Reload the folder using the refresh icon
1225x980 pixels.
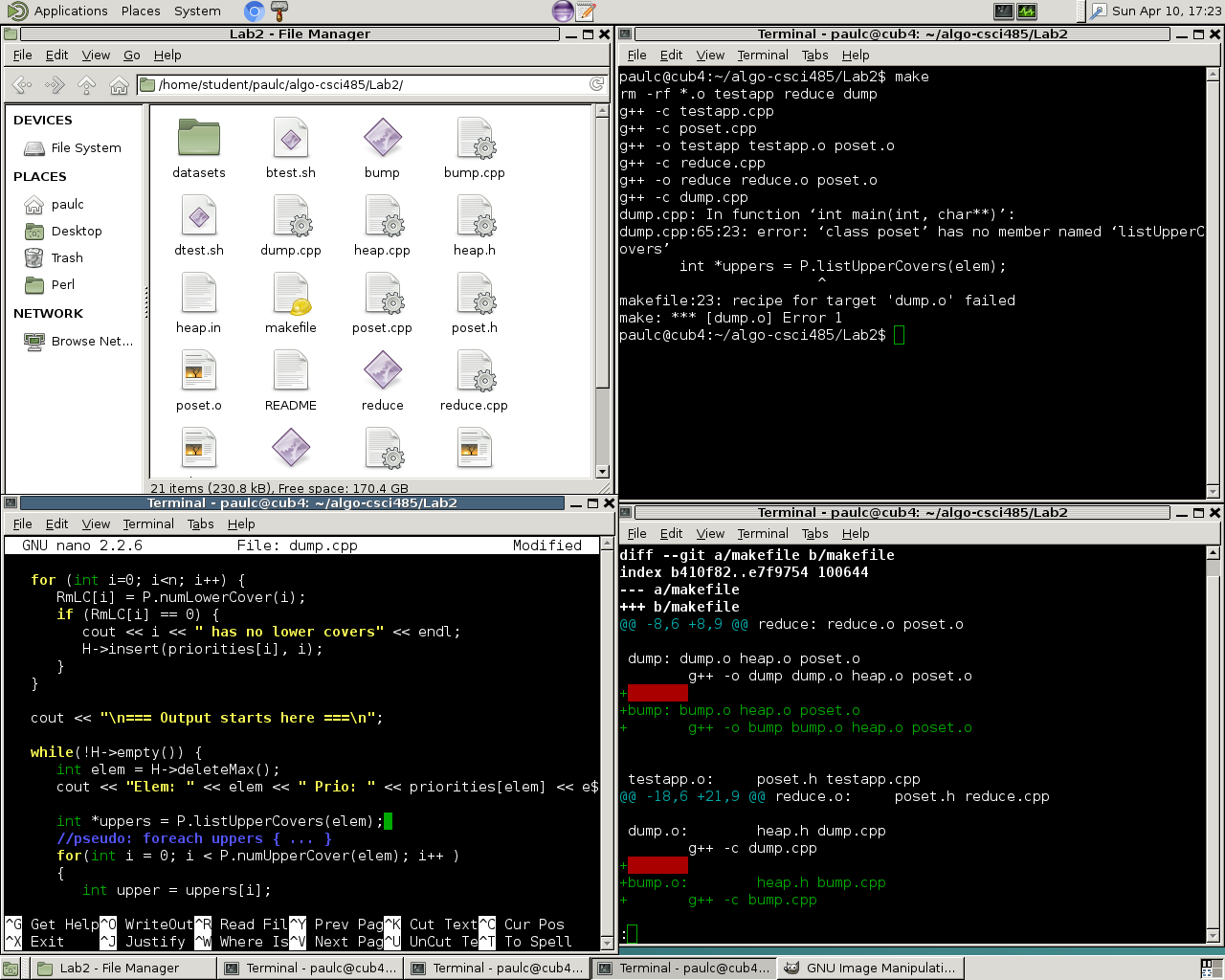coord(596,84)
